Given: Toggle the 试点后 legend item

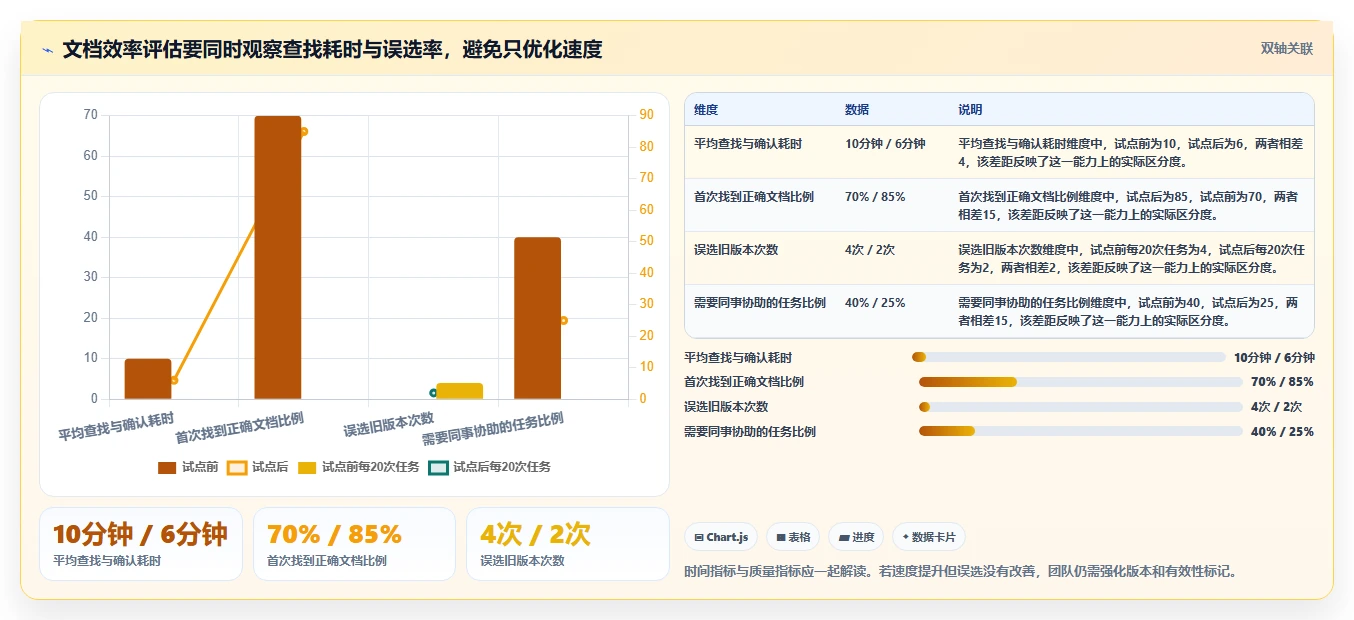Looking at the screenshot, I should tap(258, 467).
